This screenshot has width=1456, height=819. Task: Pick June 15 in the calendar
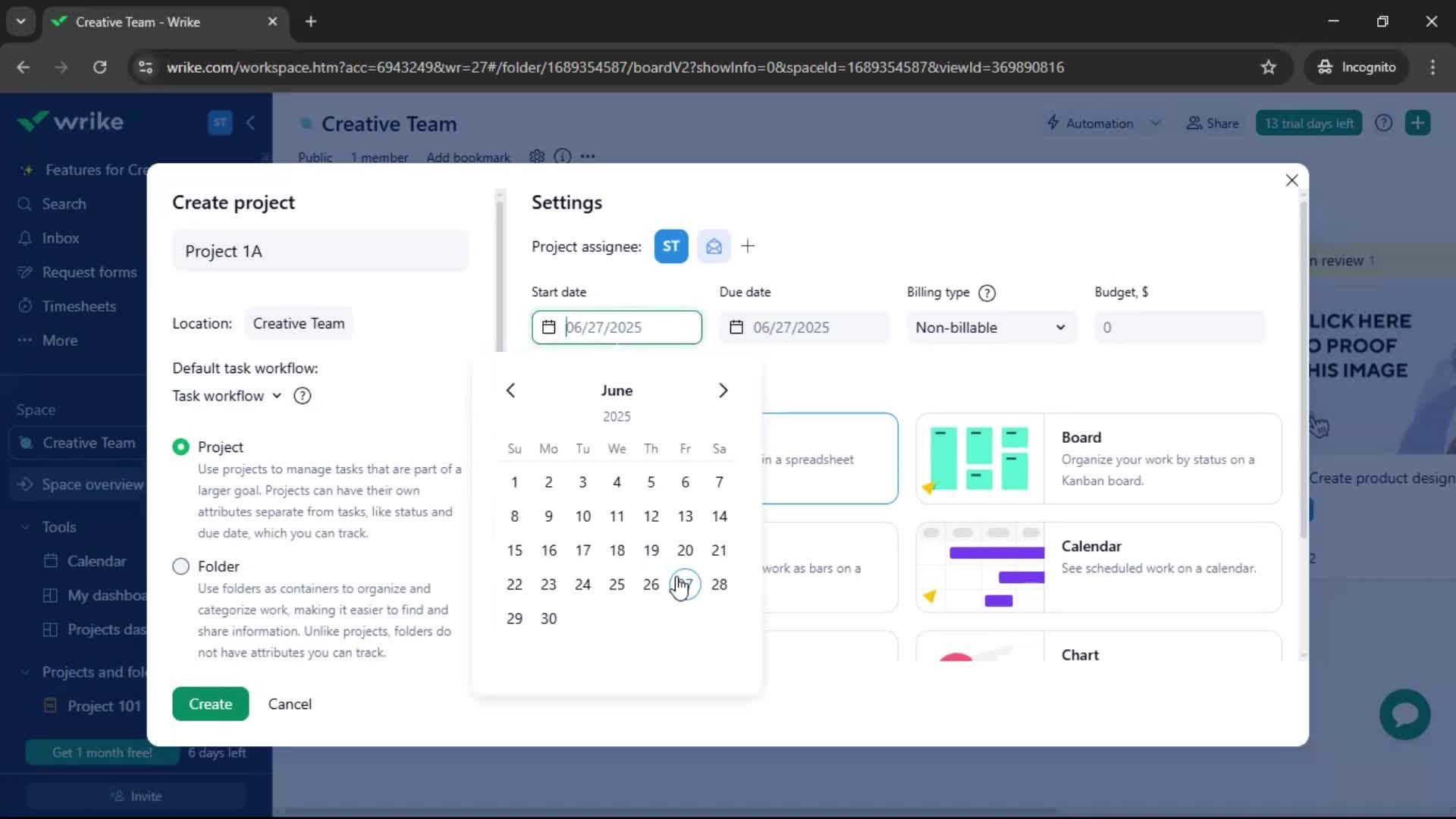coord(514,551)
